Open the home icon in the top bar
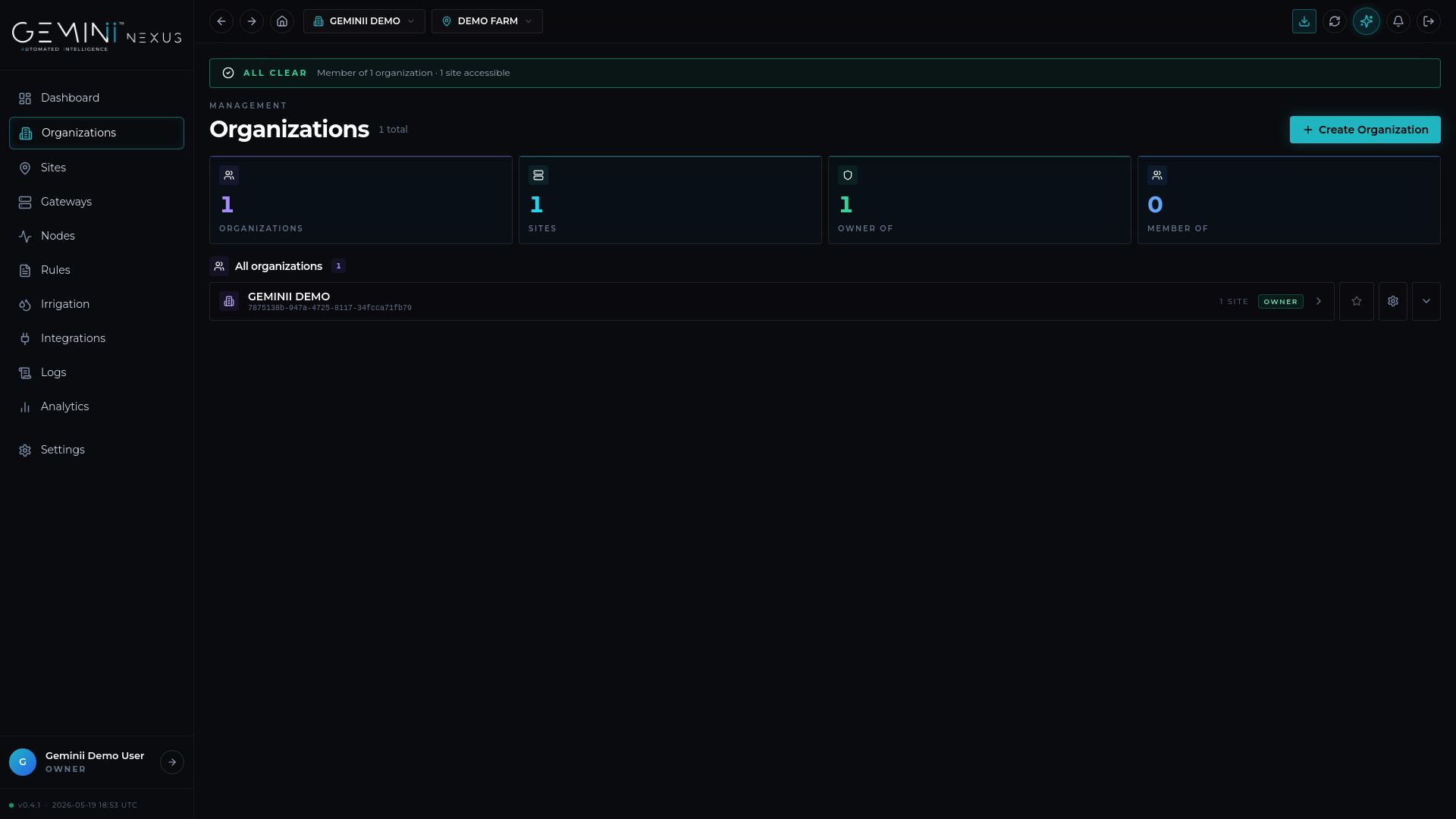The height and width of the screenshot is (819, 1456). [x=282, y=21]
